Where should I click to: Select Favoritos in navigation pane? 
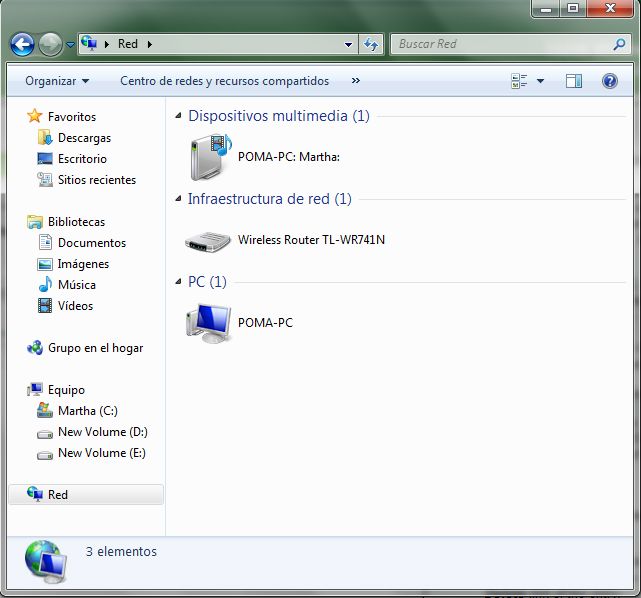point(72,117)
